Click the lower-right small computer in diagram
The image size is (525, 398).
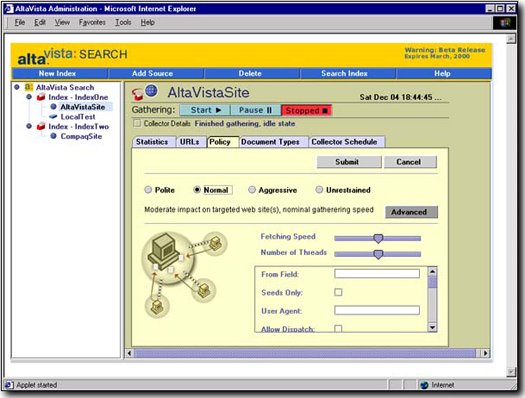click(203, 290)
